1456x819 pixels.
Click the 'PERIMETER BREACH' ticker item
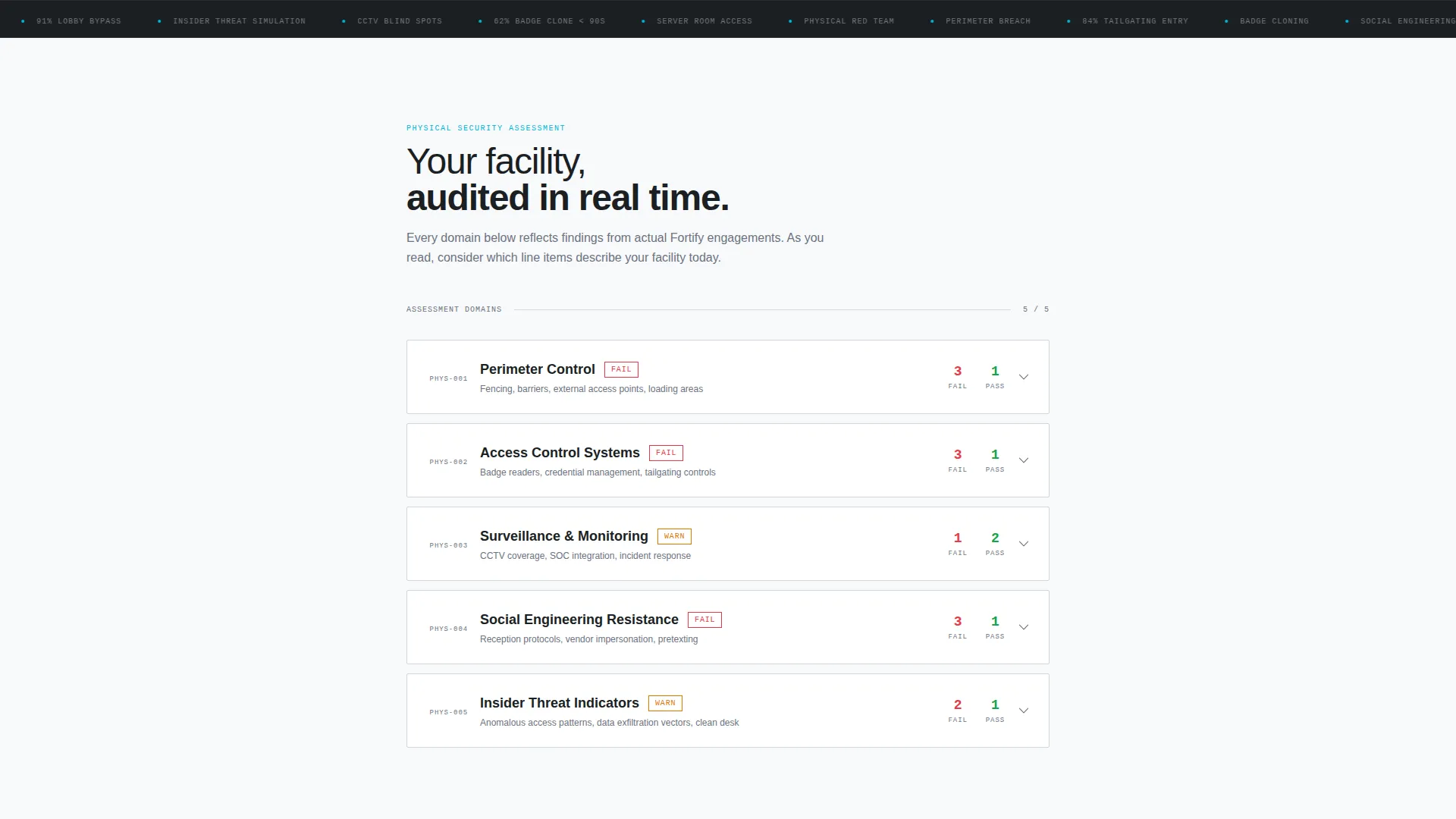[x=988, y=21]
